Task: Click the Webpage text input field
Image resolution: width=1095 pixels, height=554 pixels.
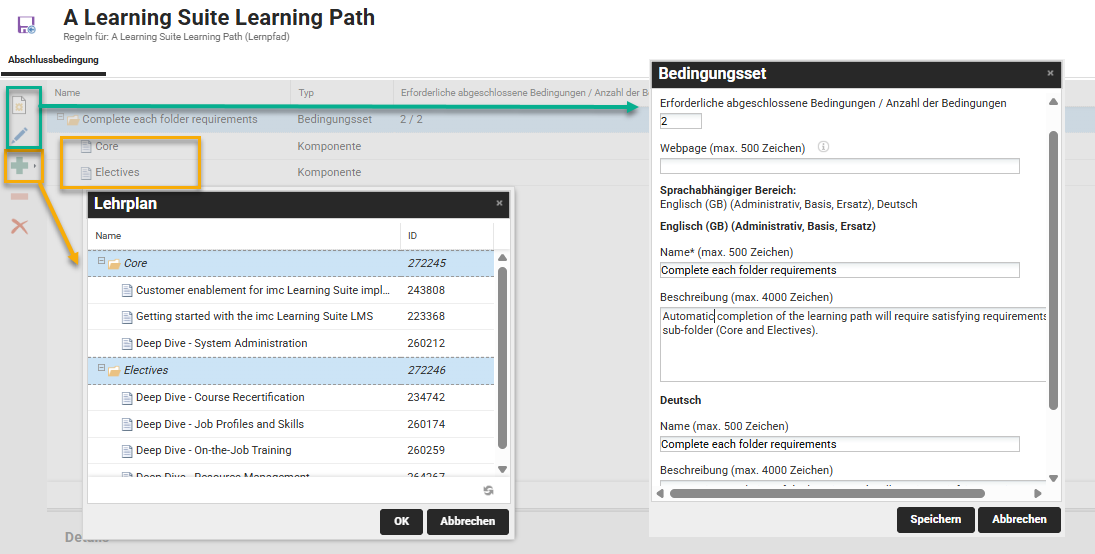Action: 839,166
